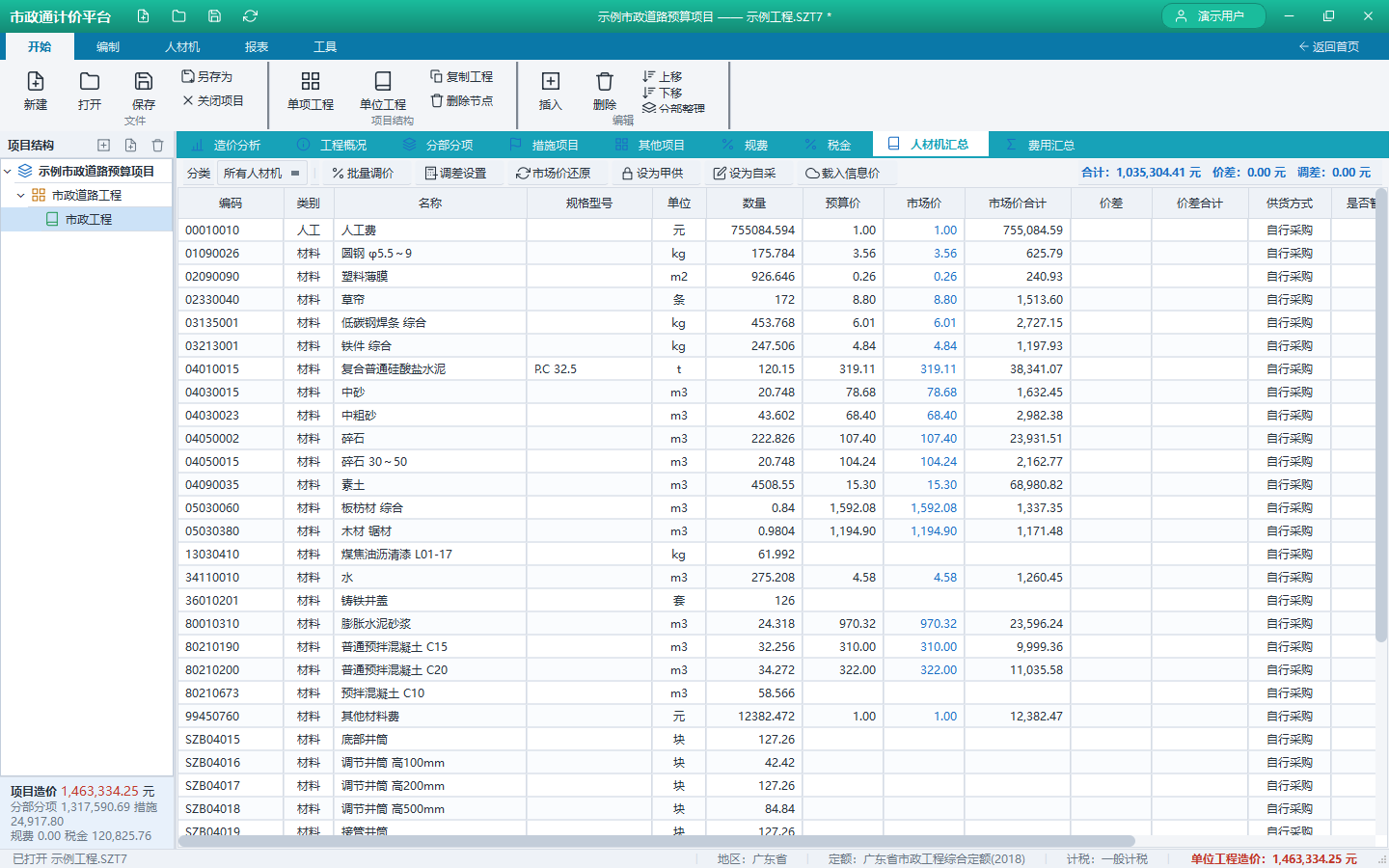Image resolution: width=1389 pixels, height=868 pixels.
Task: Click the open folder icon in title bar
Action: [x=178, y=16]
